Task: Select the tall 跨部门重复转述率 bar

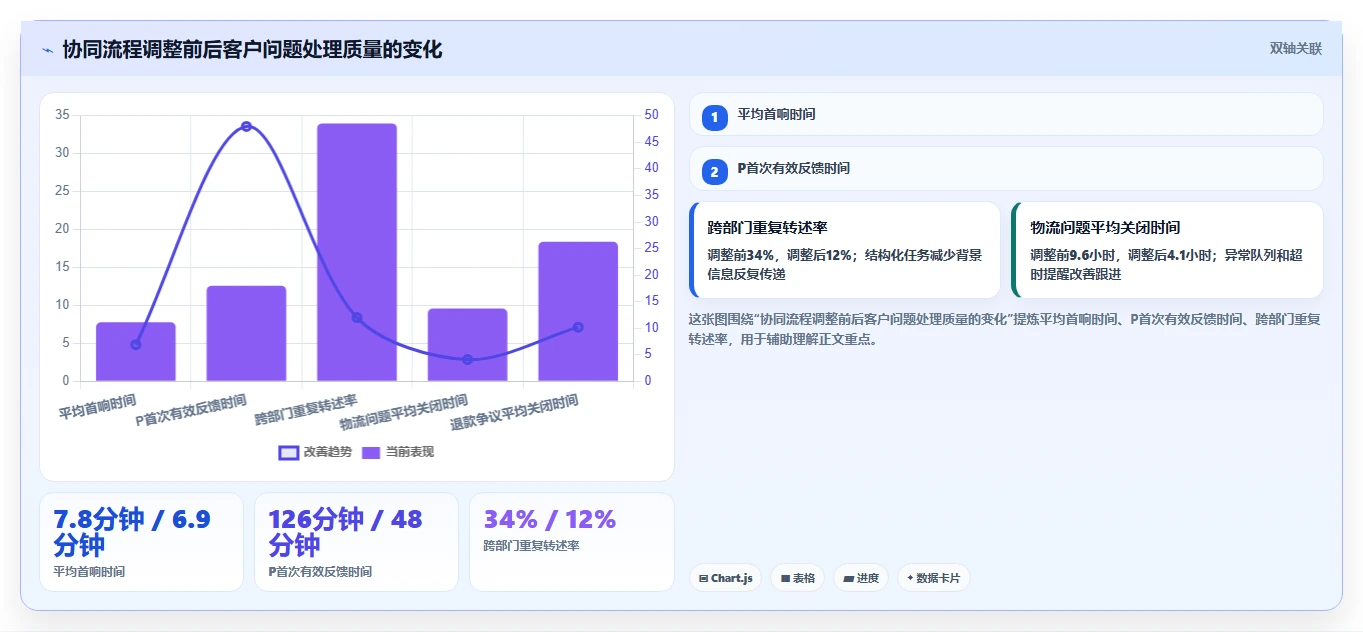Action: click(357, 252)
